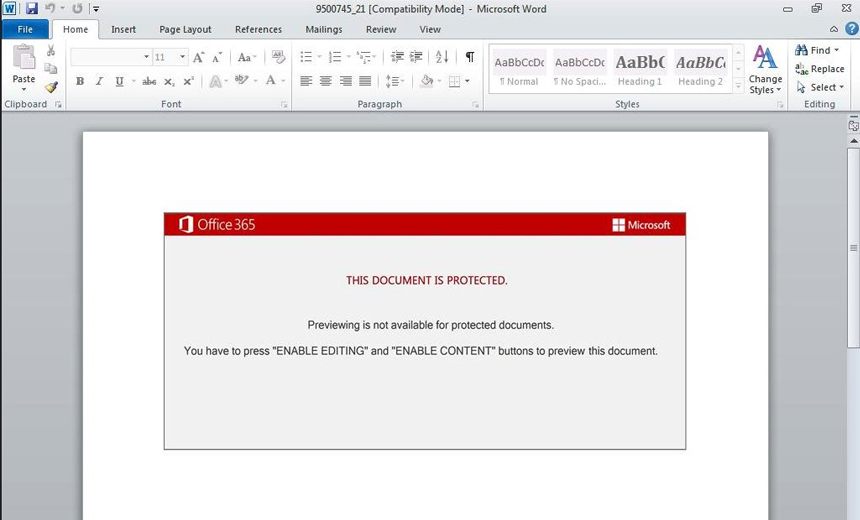Increase paragraph indent
Image resolution: width=860 pixels, height=520 pixels.
(x=416, y=57)
